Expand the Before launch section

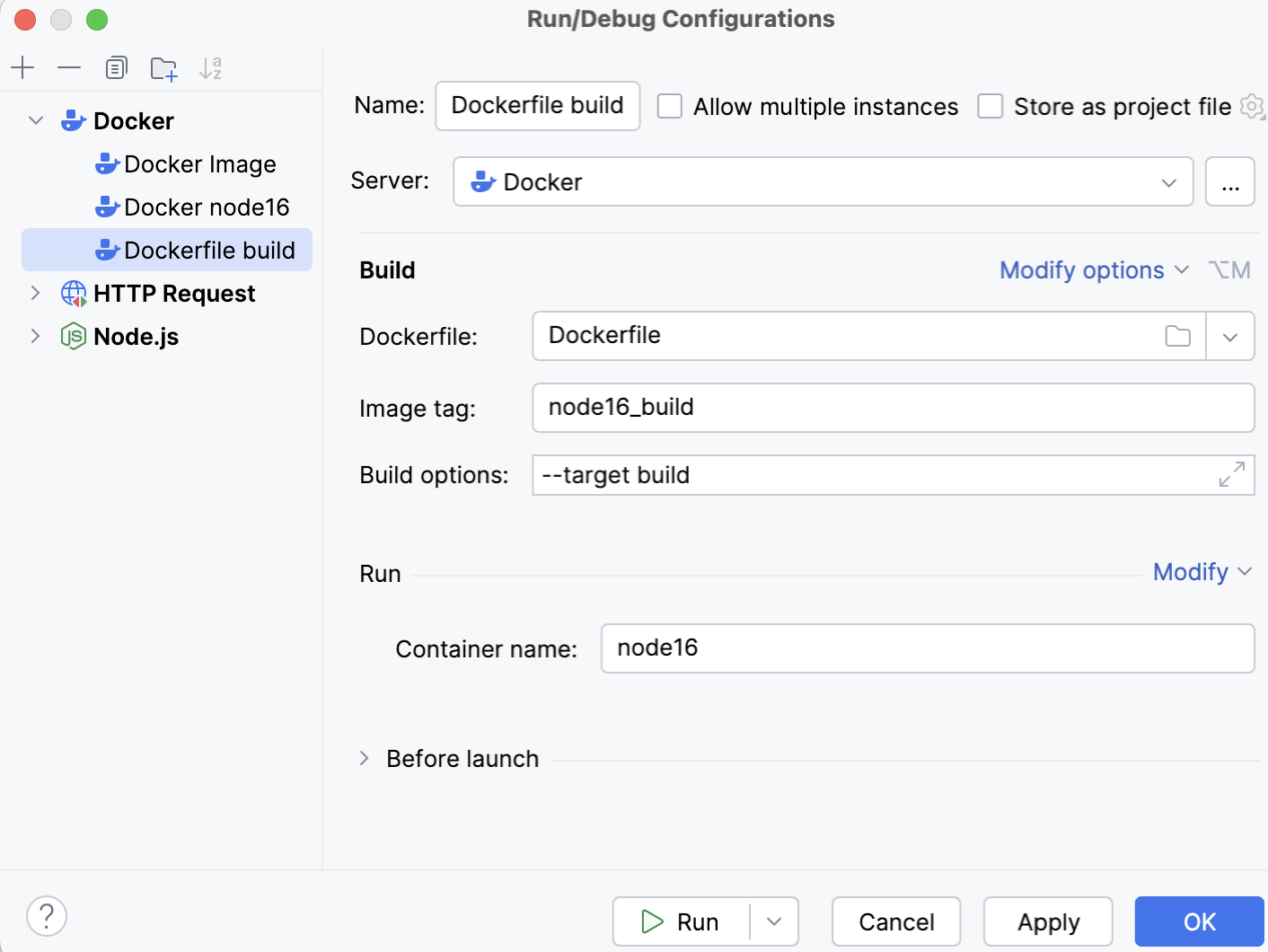point(365,758)
